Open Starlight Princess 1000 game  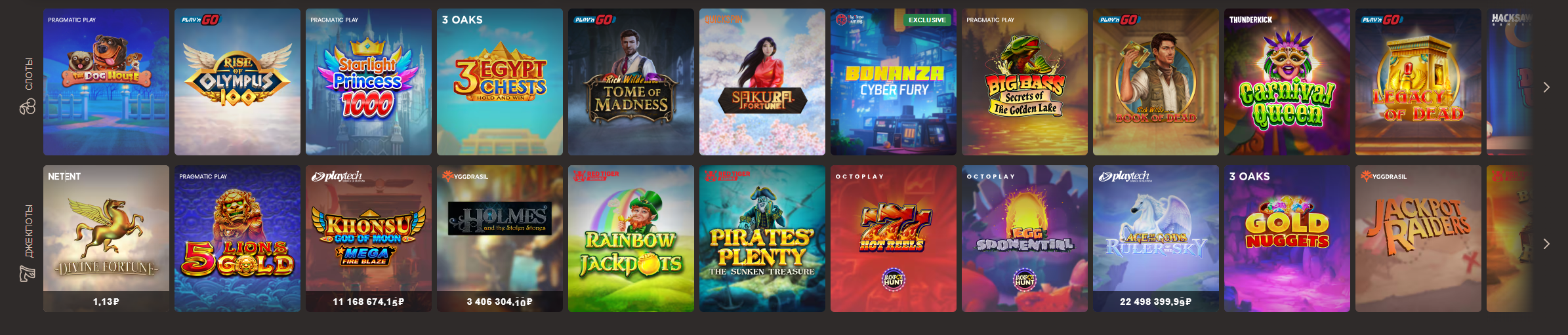(x=369, y=82)
